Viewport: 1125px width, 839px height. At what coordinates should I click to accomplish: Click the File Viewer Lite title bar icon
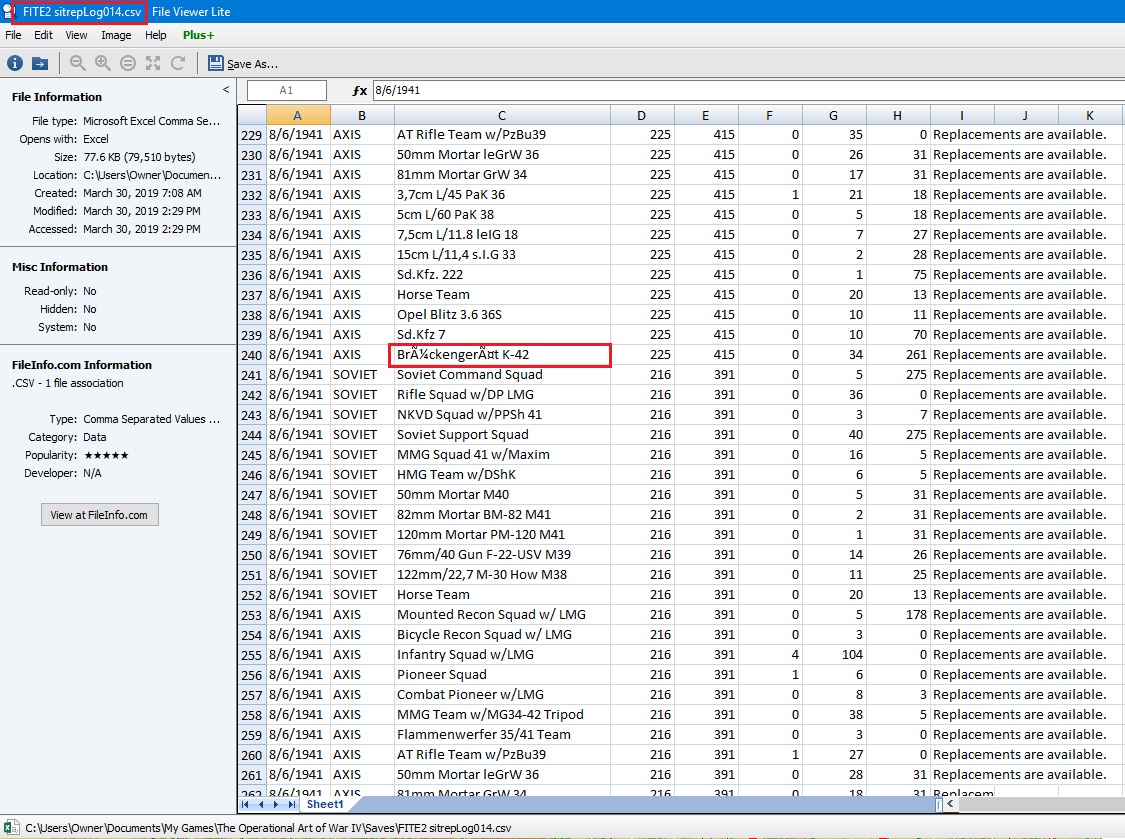pos(8,11)
